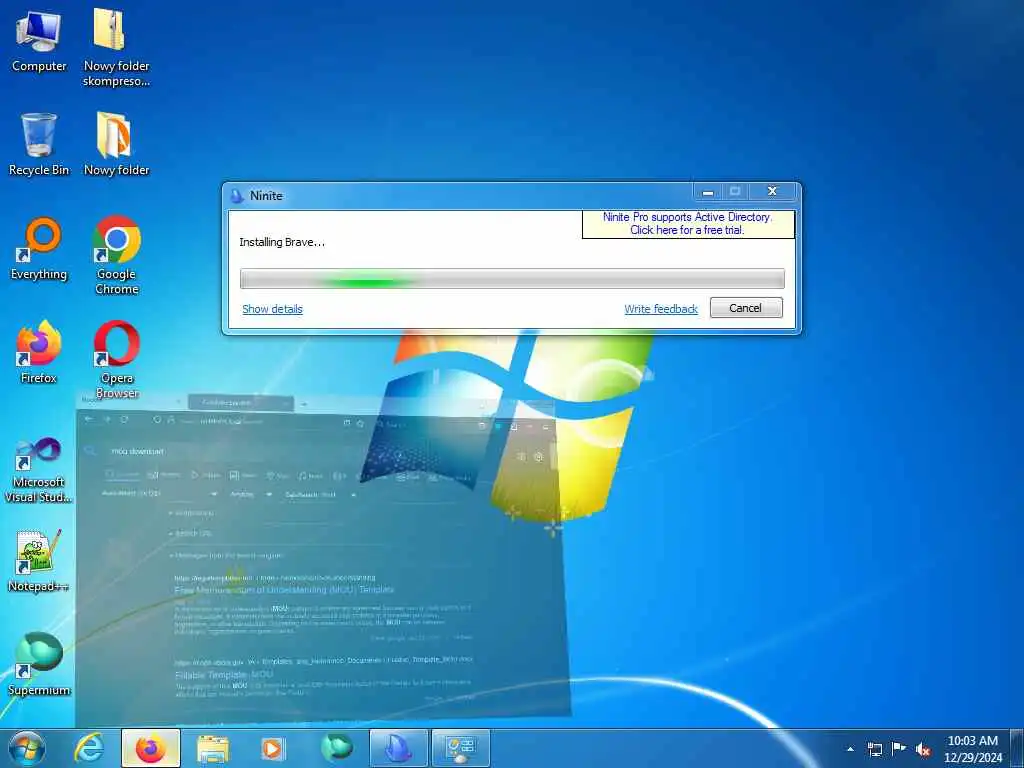Select Microsoft Visual Studio desktop shortcut
The height and width of the screenshot is (768, 1024).
(39, 470)
